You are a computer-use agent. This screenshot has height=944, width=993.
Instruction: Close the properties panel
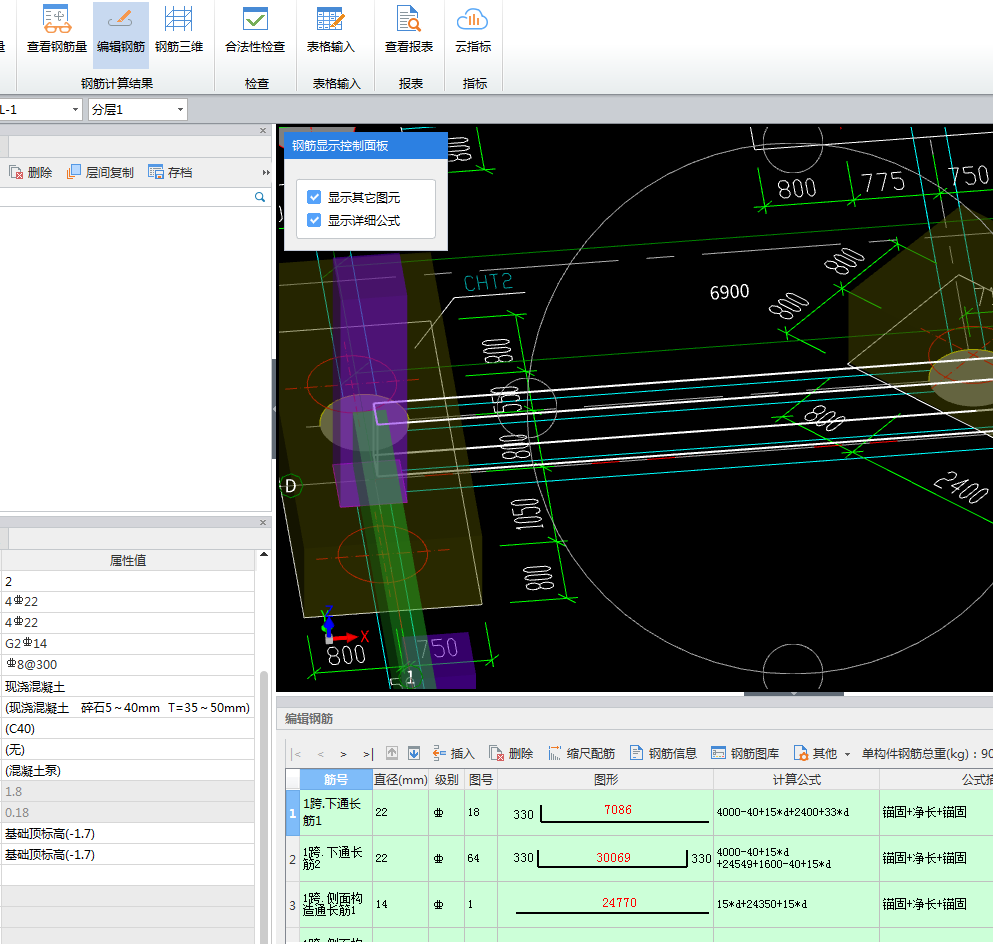[263, 522]
